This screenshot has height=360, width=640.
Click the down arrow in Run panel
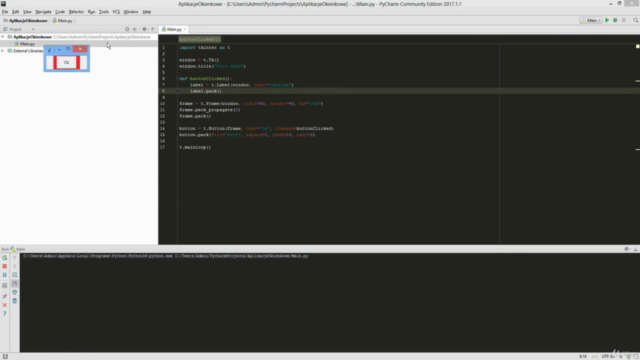pyautogui.click(x=15, y=266)
